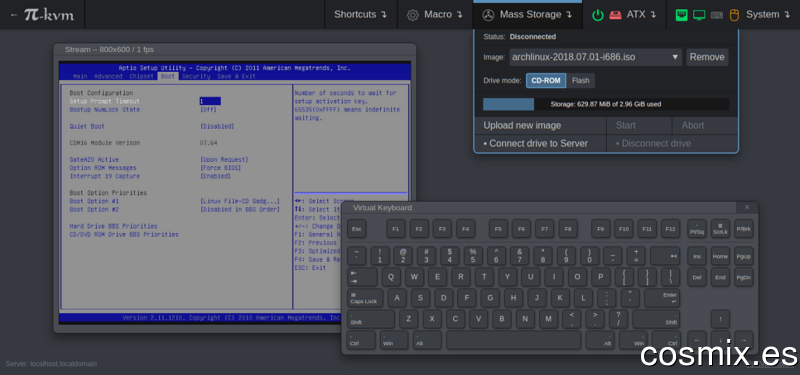
Task: Toggle Caps Lock on virtual keyboard
Action: coord(366,298)
